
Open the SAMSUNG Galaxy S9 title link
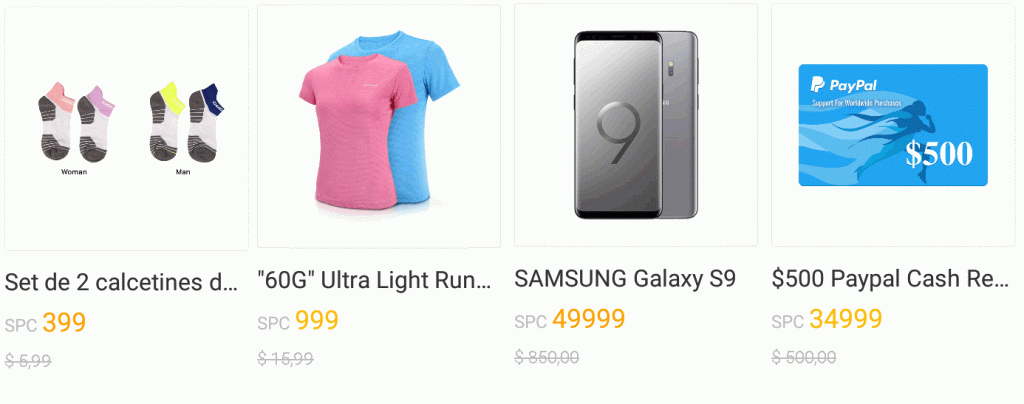pos(625,279)
